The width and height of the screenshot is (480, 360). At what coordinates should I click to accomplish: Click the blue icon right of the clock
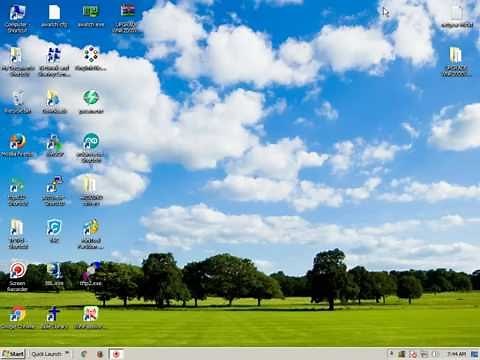[474, 354]
